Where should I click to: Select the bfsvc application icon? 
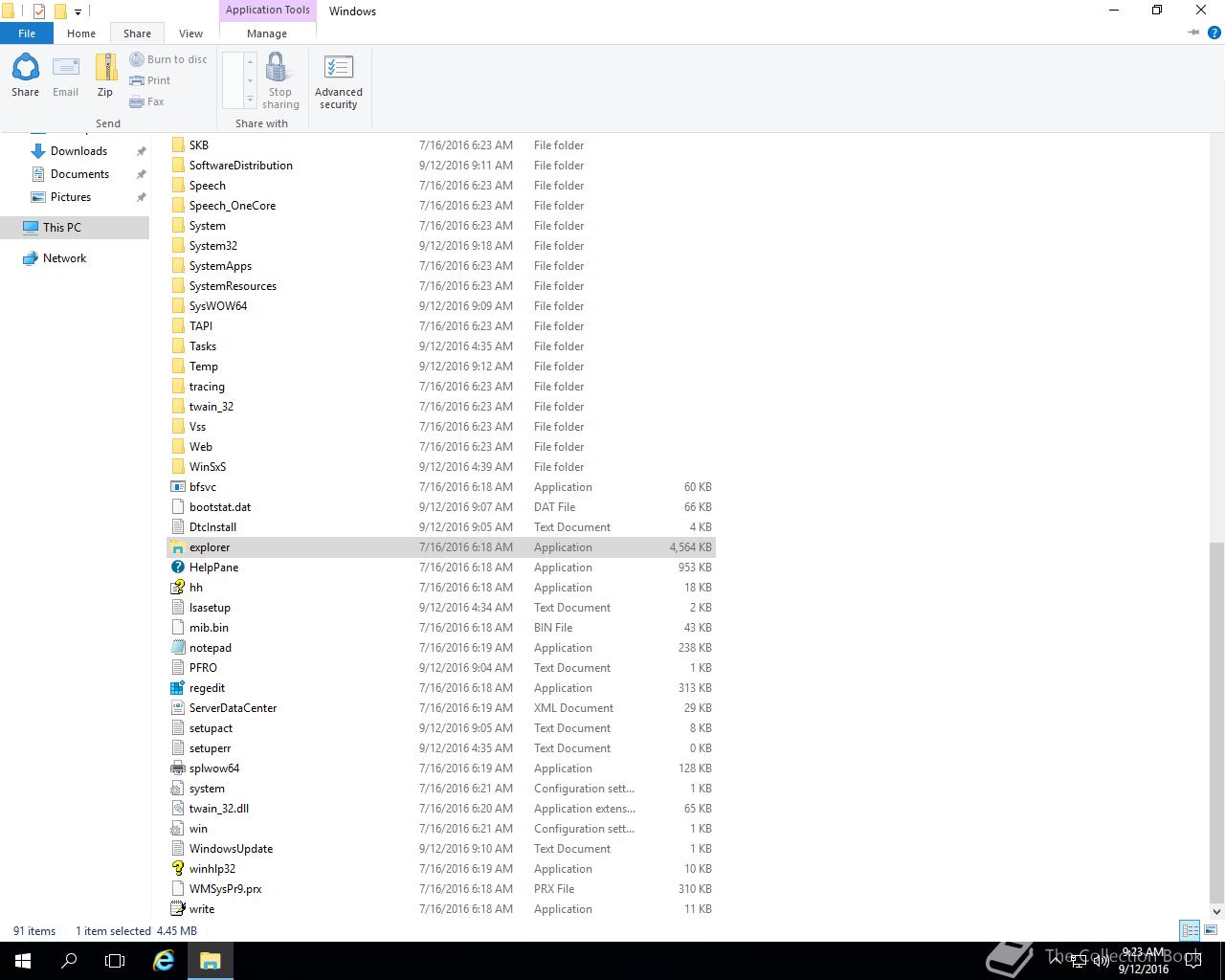(x=177, y=487)
